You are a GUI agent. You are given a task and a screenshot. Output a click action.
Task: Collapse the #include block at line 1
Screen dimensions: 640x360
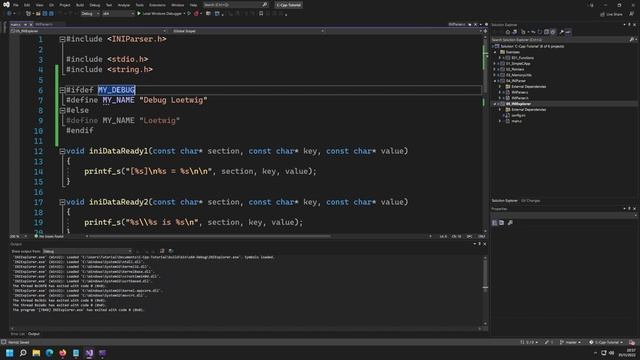62,40
